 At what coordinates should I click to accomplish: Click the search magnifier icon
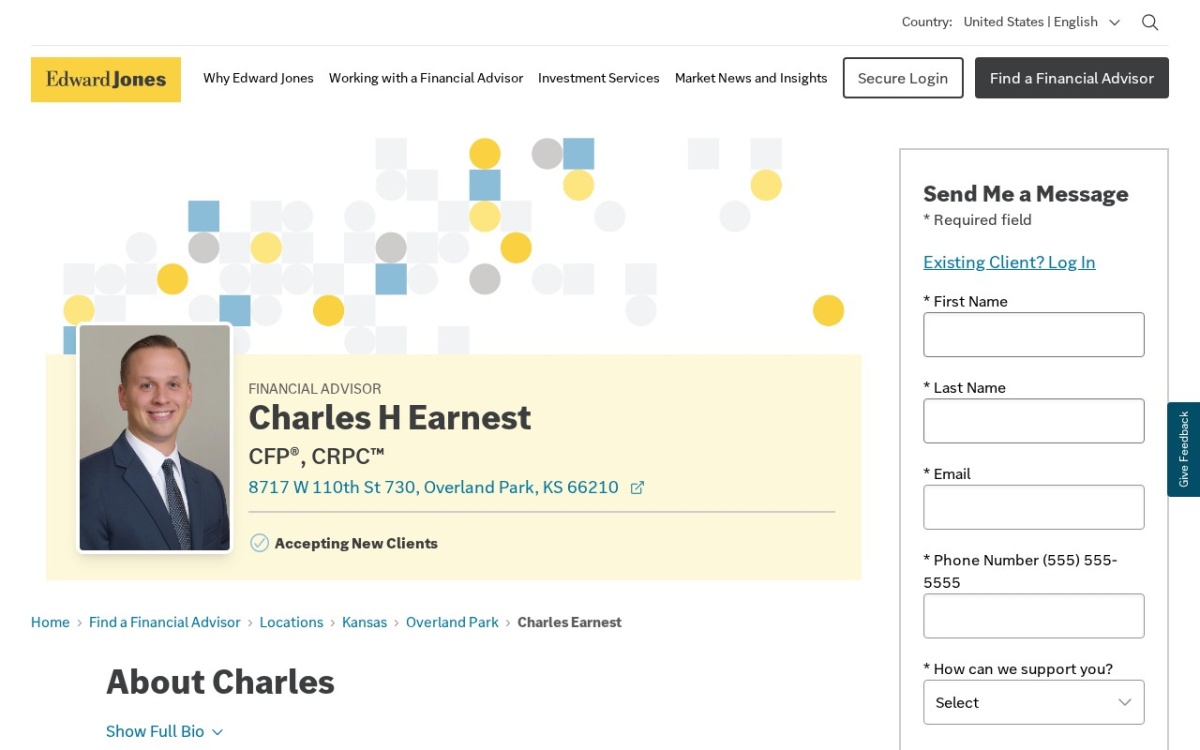[x=1150, y=22]
